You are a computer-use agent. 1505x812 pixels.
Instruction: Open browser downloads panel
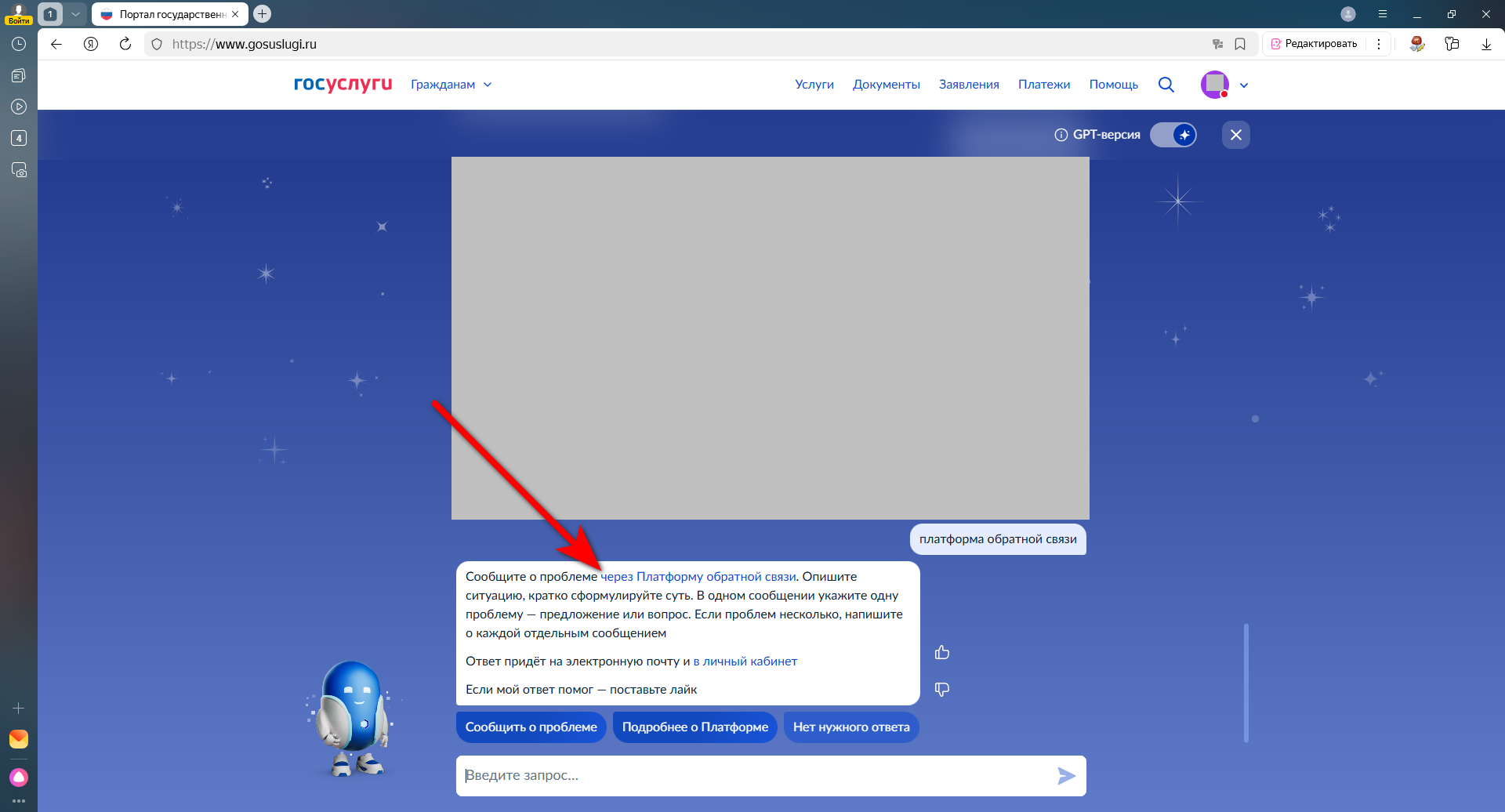pyautogui.click(x=1486, y=44)
